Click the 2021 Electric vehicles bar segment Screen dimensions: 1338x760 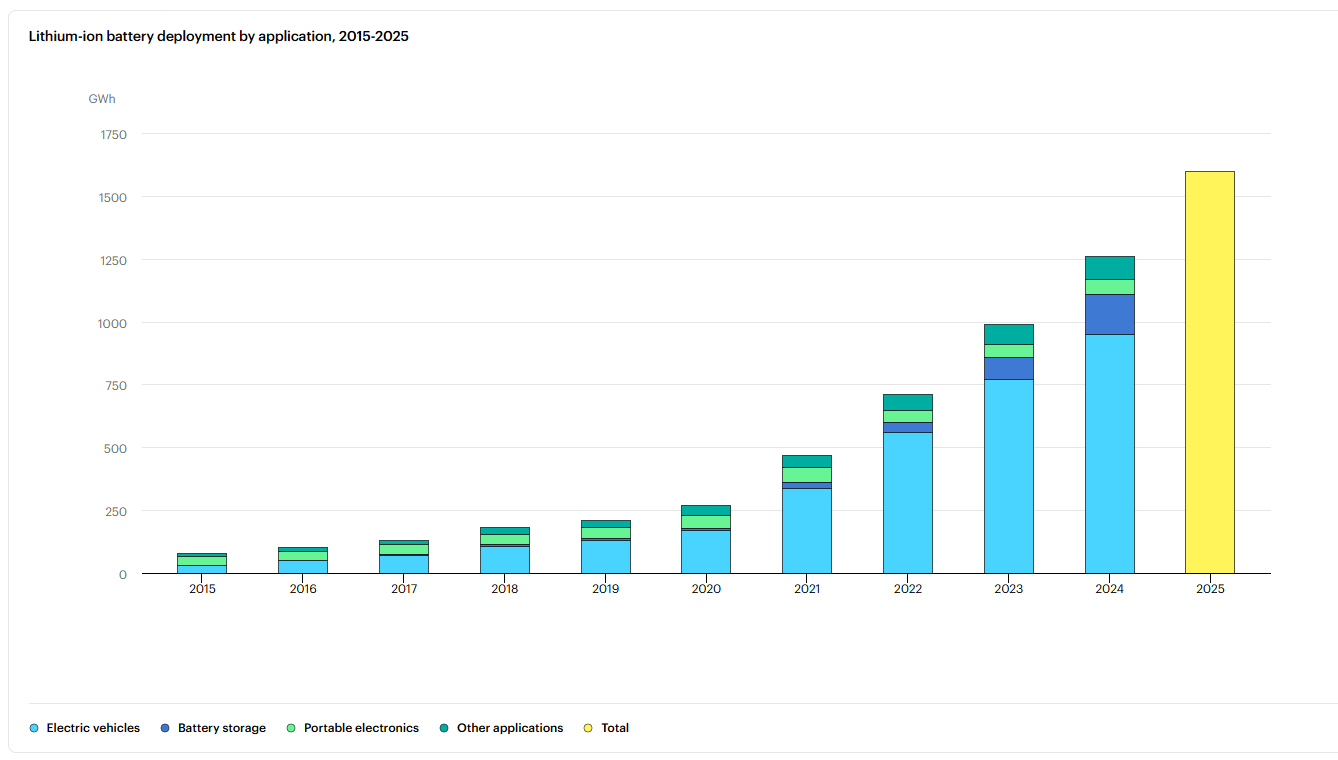(807, 531)
